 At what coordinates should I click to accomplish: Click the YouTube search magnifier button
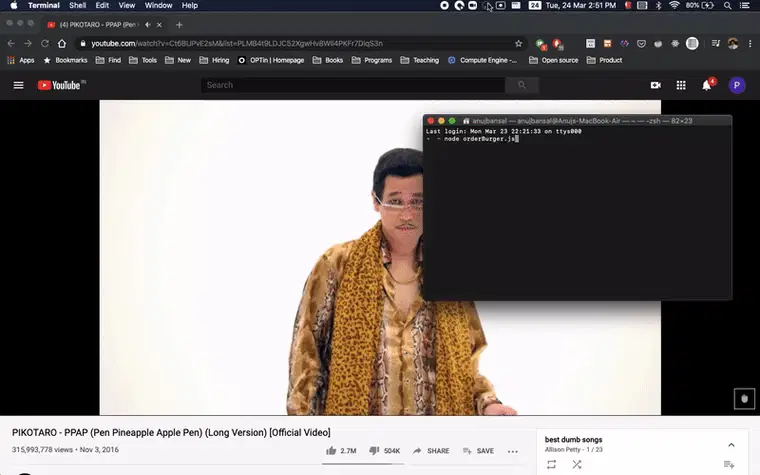tap(522, 85)
